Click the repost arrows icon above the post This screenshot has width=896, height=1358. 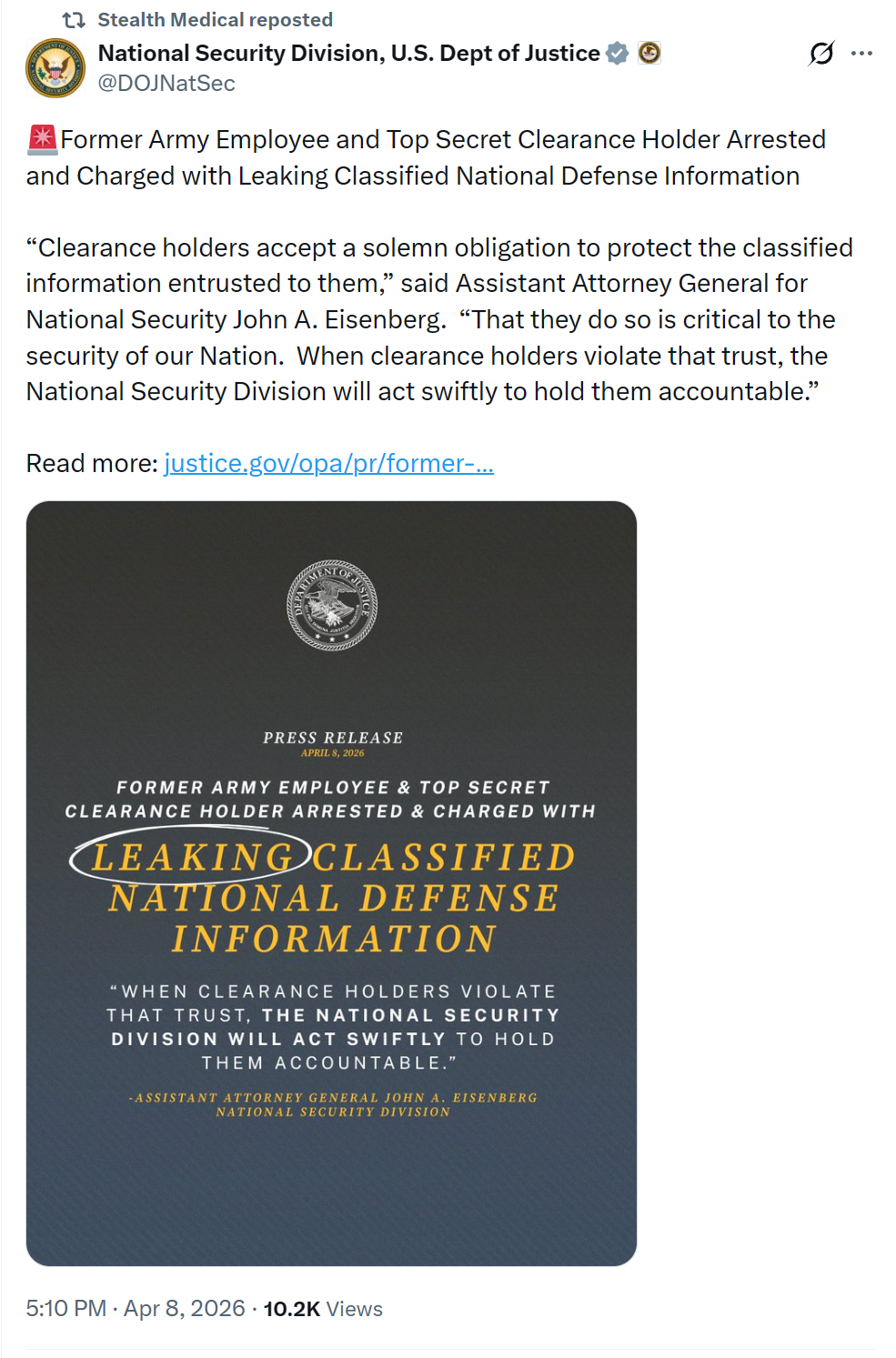tap(74, 20)
